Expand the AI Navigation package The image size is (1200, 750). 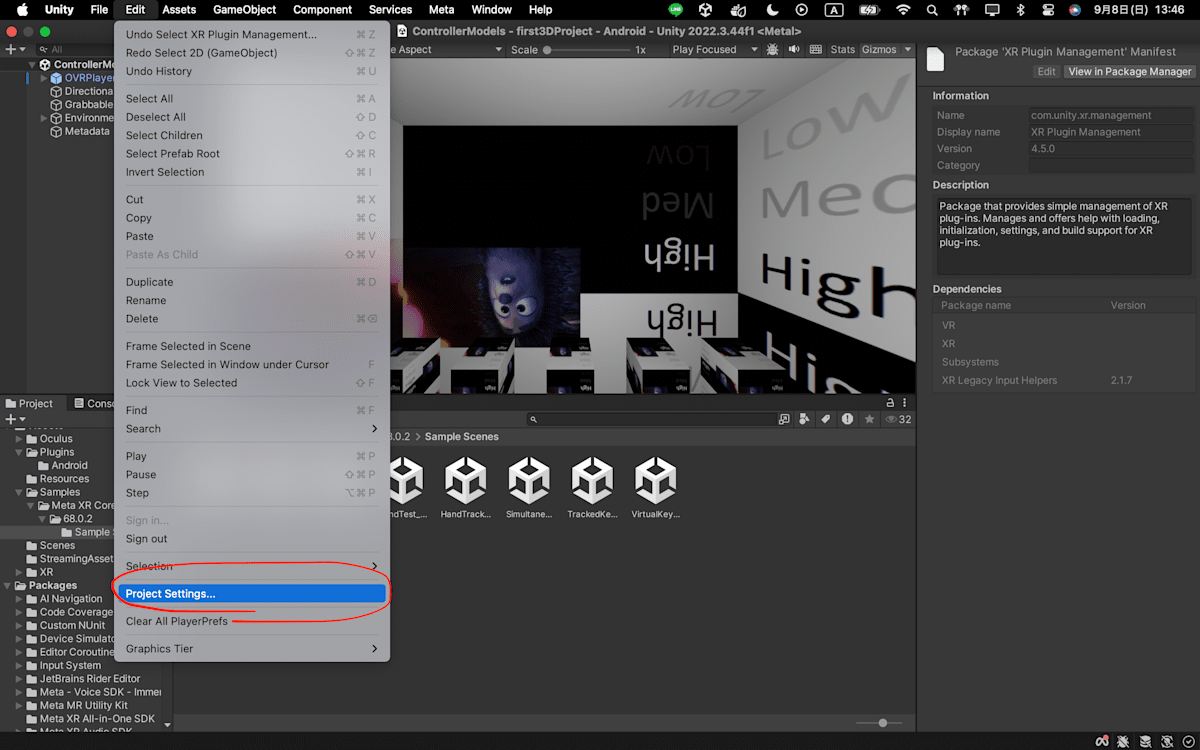click(19, 599)
